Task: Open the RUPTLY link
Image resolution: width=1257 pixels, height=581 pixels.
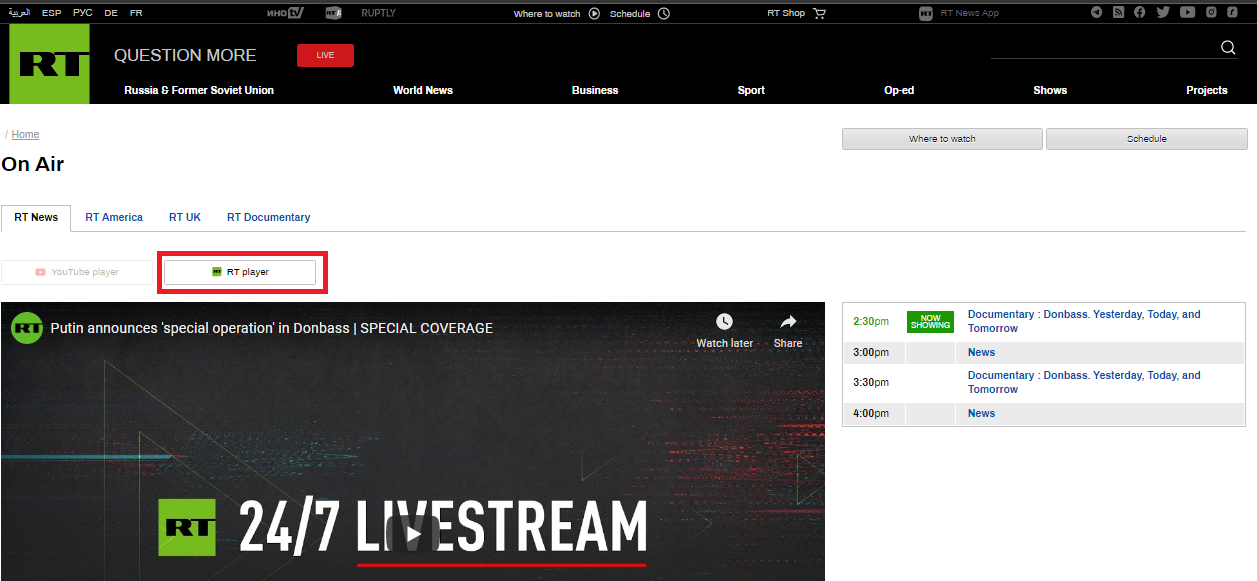Action: coord(378,13)
